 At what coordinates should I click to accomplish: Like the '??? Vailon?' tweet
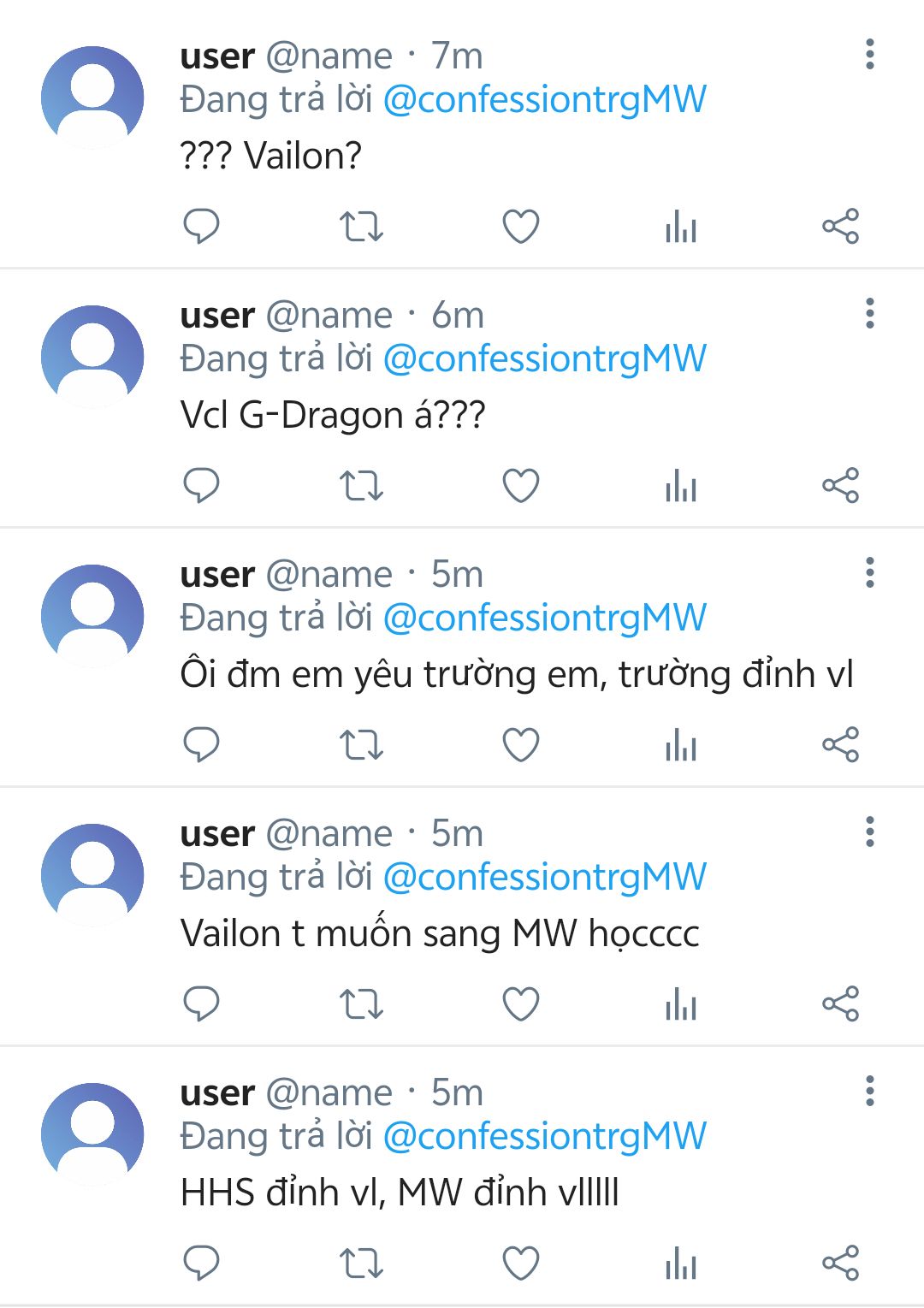[520, 227]
